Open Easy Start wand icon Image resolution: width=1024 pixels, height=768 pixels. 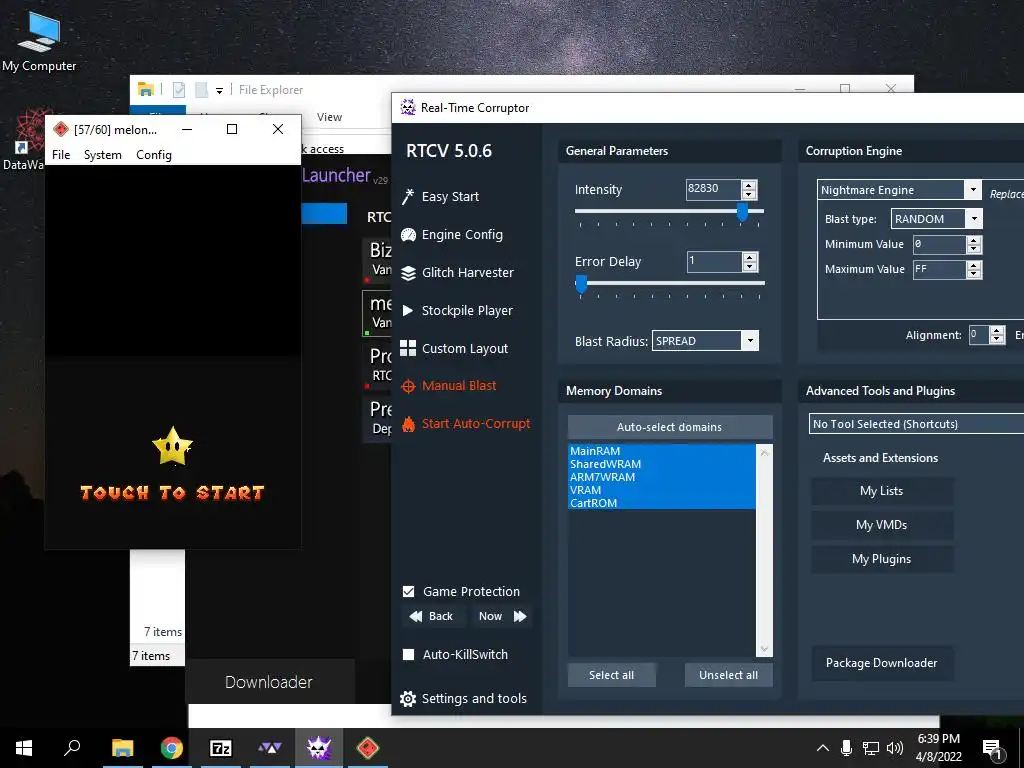408,197
